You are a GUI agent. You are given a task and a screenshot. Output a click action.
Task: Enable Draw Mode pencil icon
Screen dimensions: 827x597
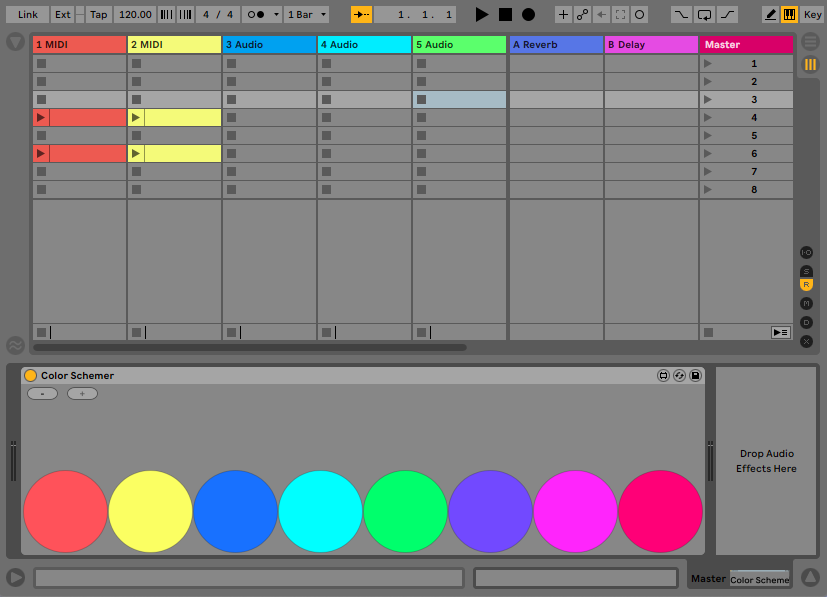[770, 15]
